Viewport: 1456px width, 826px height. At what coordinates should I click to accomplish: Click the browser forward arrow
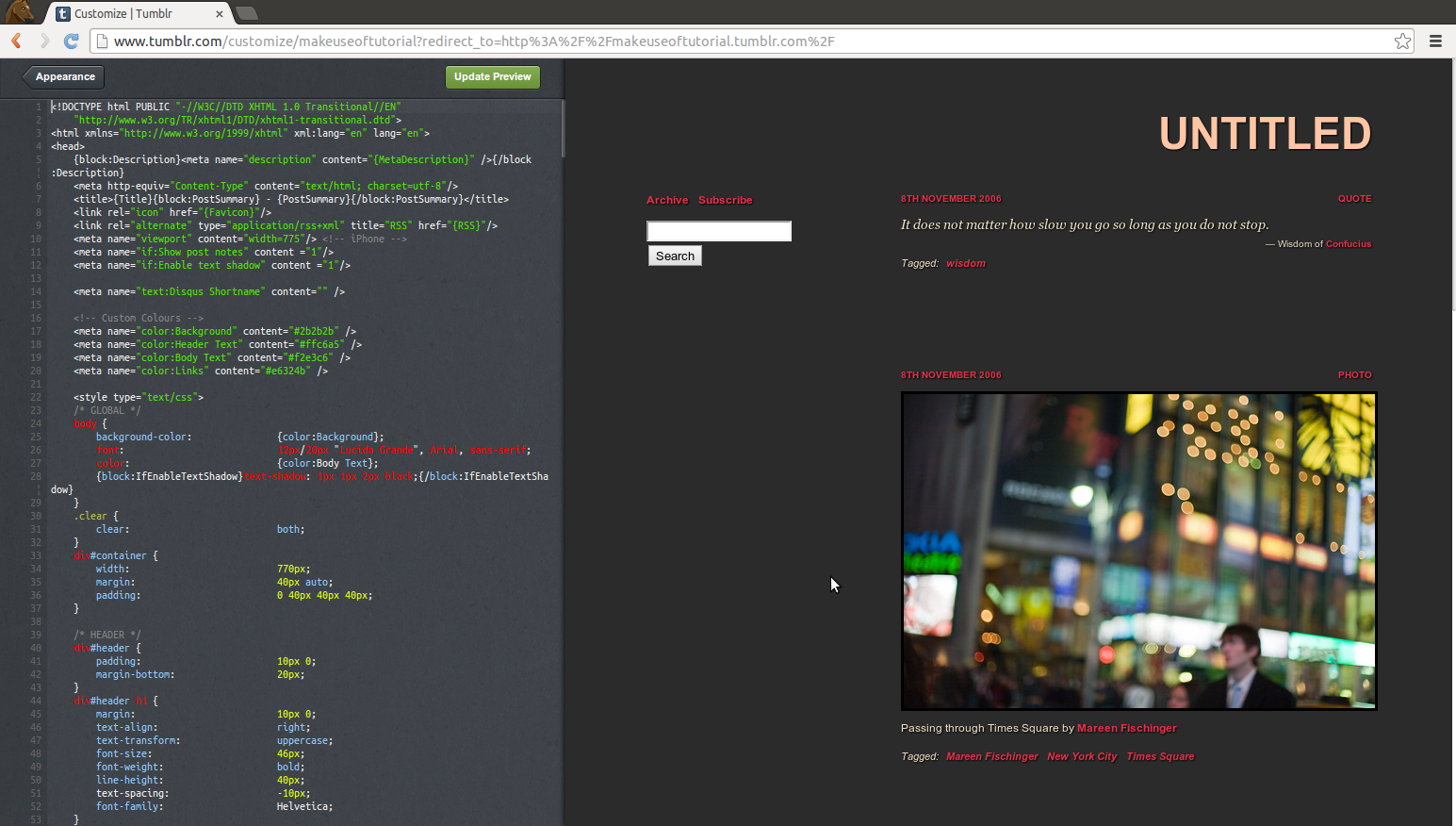pyautogui.click(x=43, y=41)
